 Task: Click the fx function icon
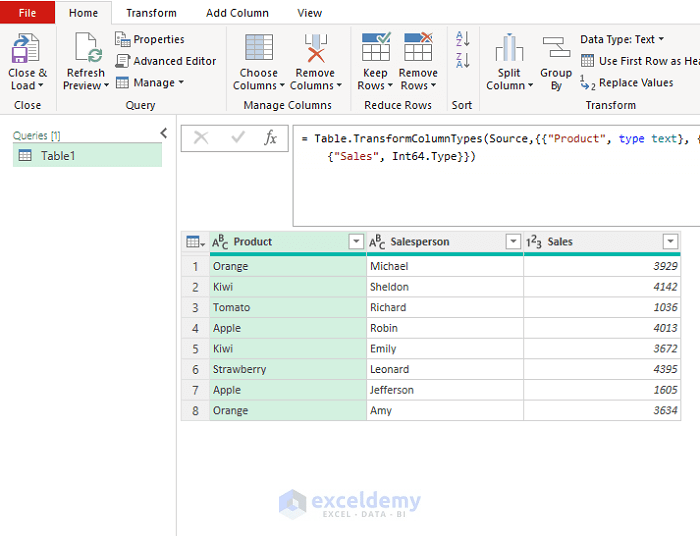tap(271, 137)
